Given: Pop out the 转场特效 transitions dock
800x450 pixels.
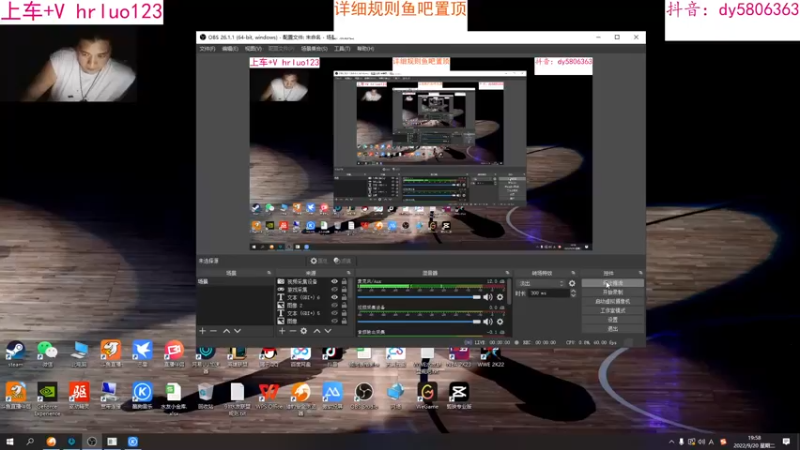Looking at the screenshot, I should (x=573, y=273).
